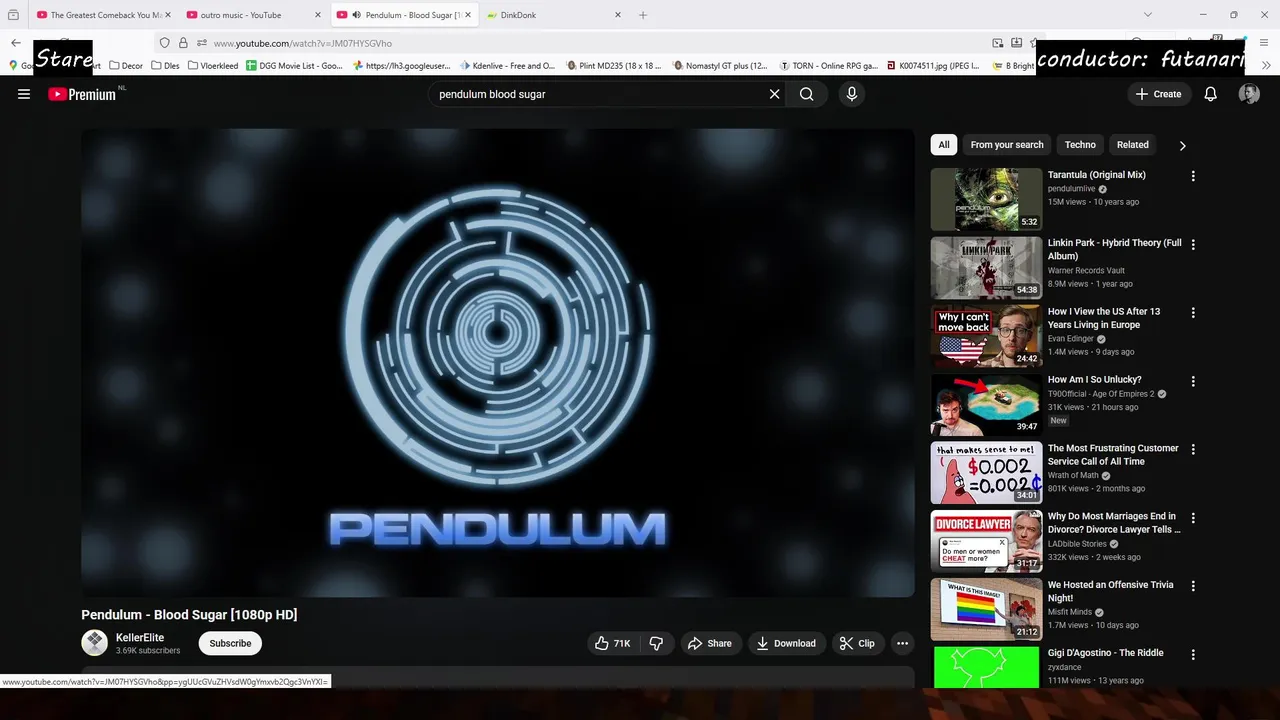Viewport: 1280px width, 720px height.
Task: Open The Riddle green thumbnail
Action: [x=986, y=667]
